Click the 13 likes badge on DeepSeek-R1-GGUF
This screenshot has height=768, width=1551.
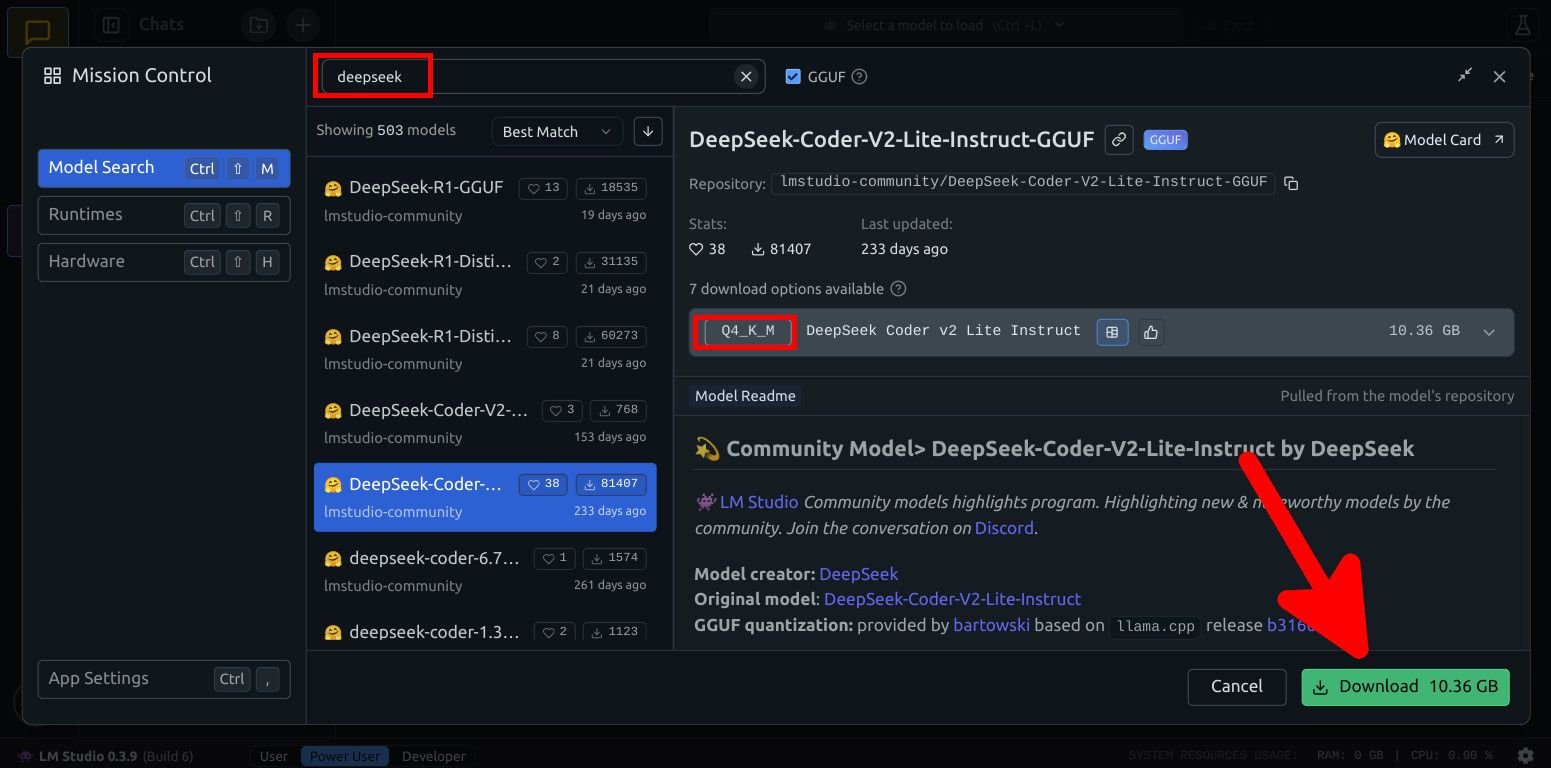click(x=543, y=188)
